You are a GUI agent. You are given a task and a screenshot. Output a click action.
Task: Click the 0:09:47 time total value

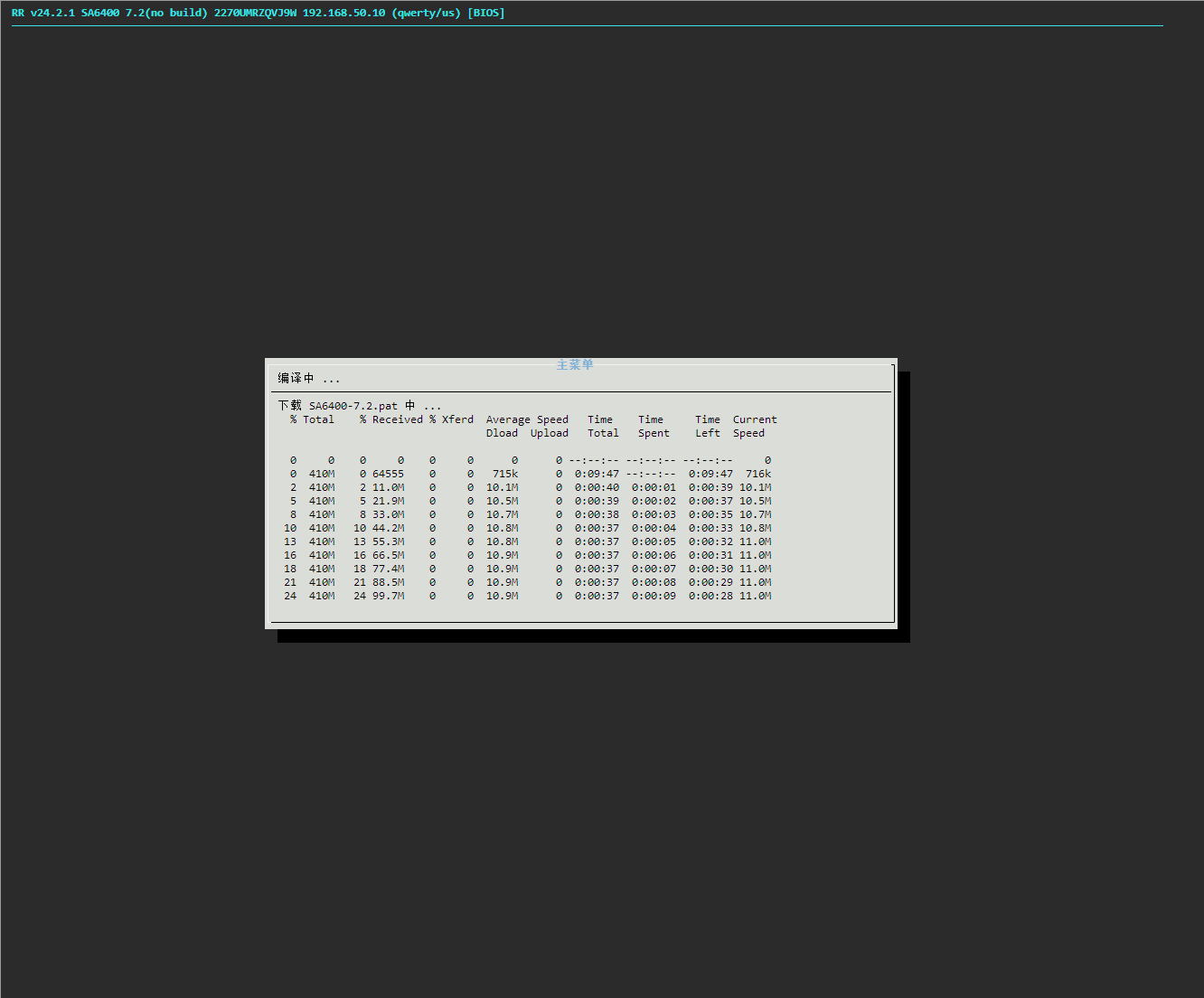click(597, 474)
